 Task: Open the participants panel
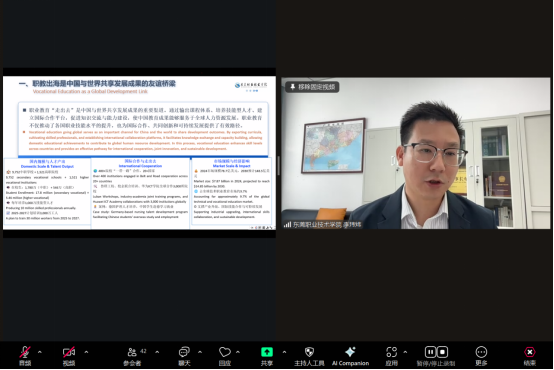pyautogui.click(x=132, y=352)
